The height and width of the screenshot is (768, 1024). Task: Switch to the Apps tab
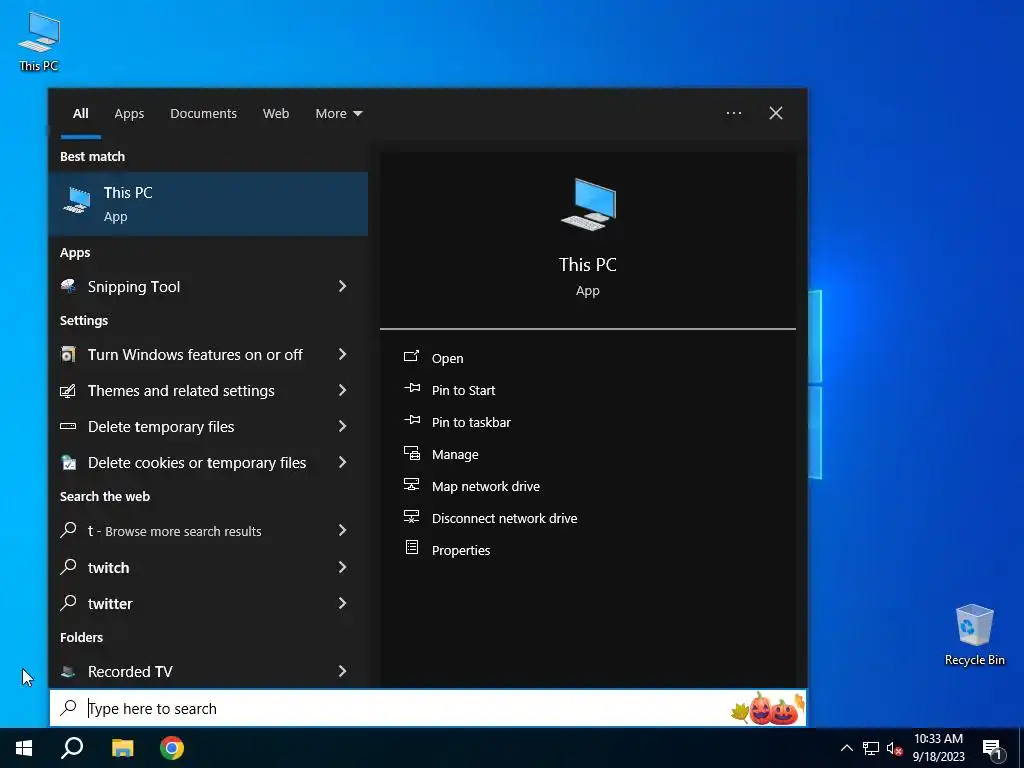[x=129, y=114]
